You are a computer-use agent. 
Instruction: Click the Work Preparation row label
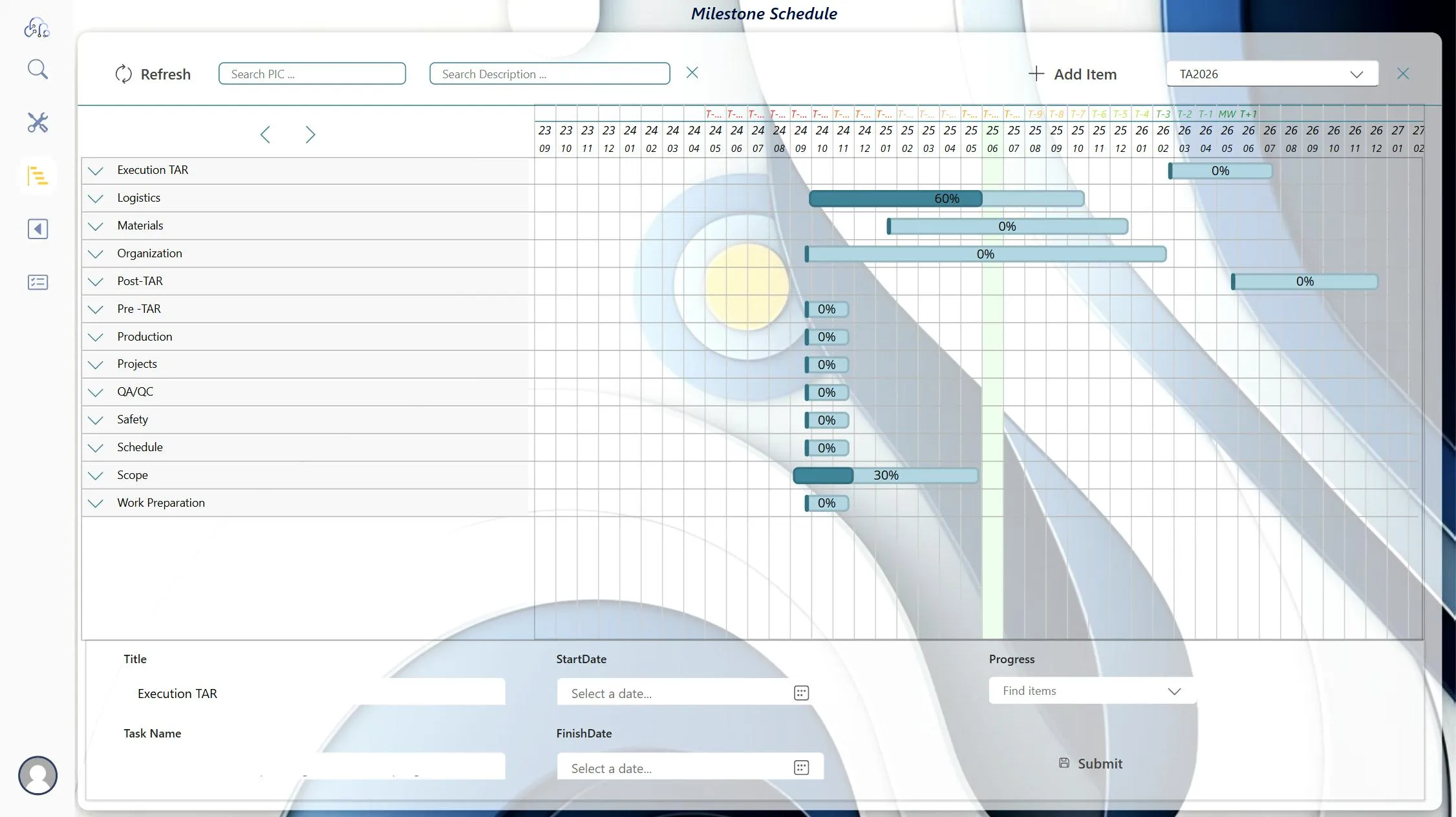pyautogui.click(x=161, y=503)
